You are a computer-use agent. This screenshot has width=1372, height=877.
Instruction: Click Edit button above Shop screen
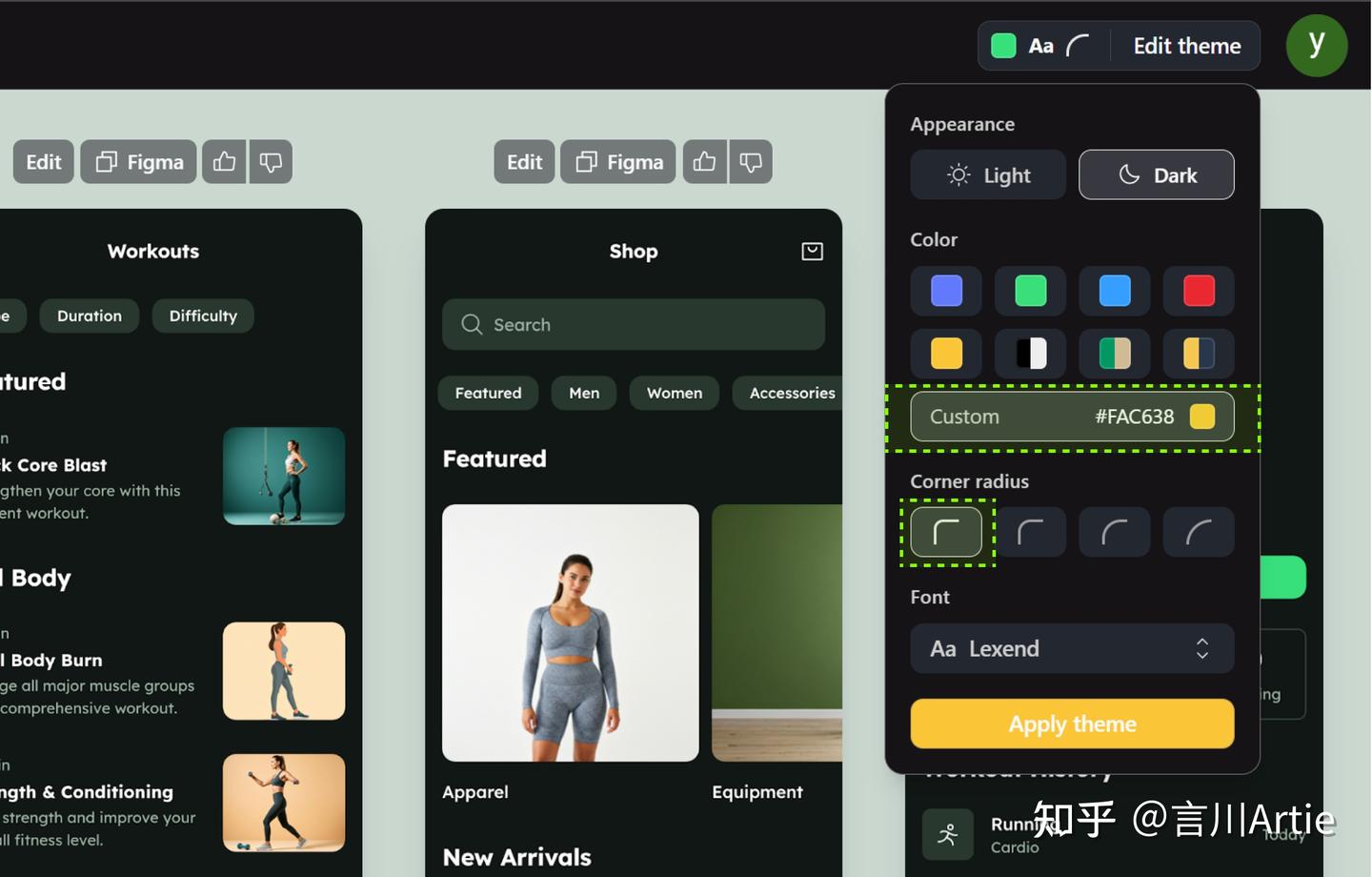click(x=524, y=162)
